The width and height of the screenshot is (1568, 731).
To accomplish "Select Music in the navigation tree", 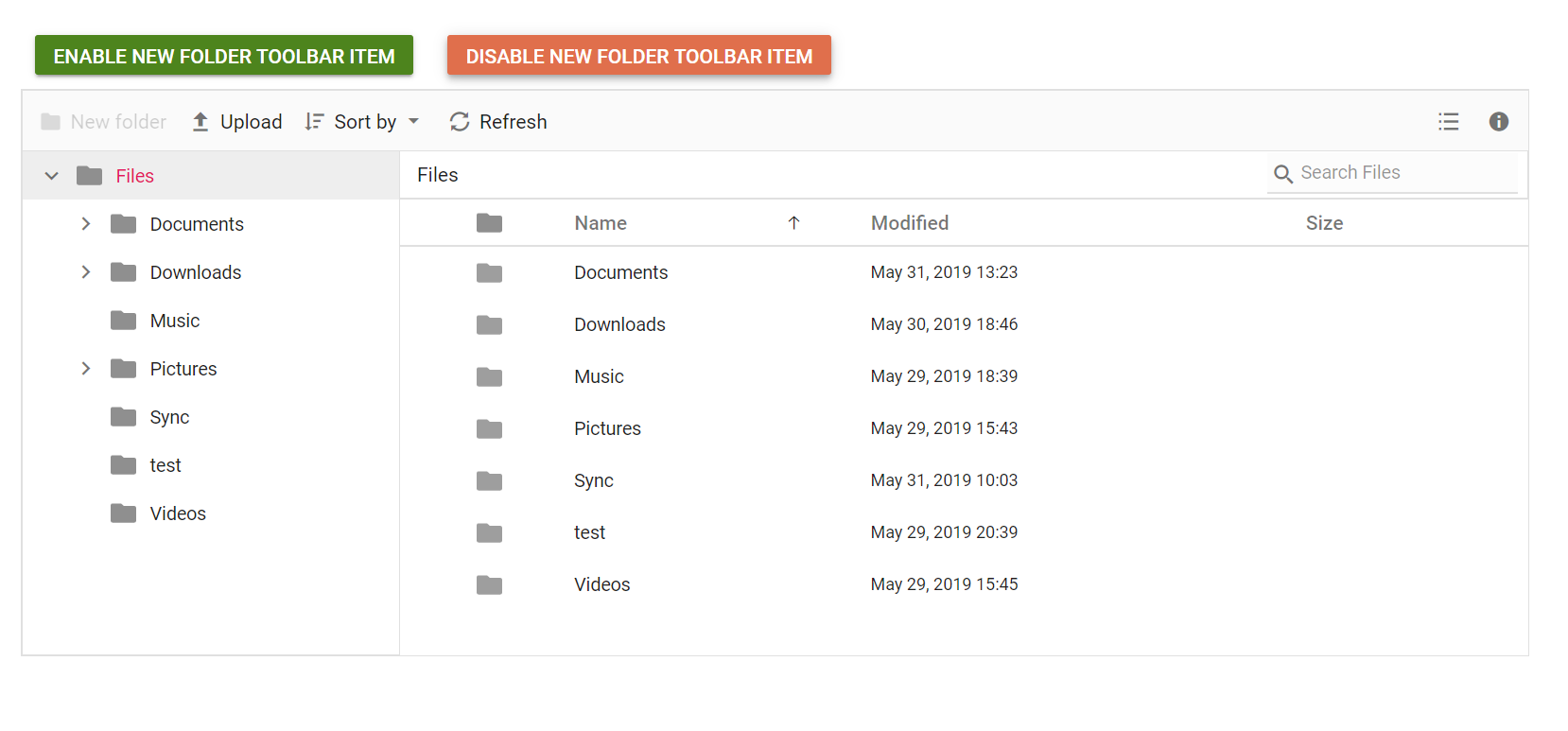I will pyautogui.click(x=175, y=321).
